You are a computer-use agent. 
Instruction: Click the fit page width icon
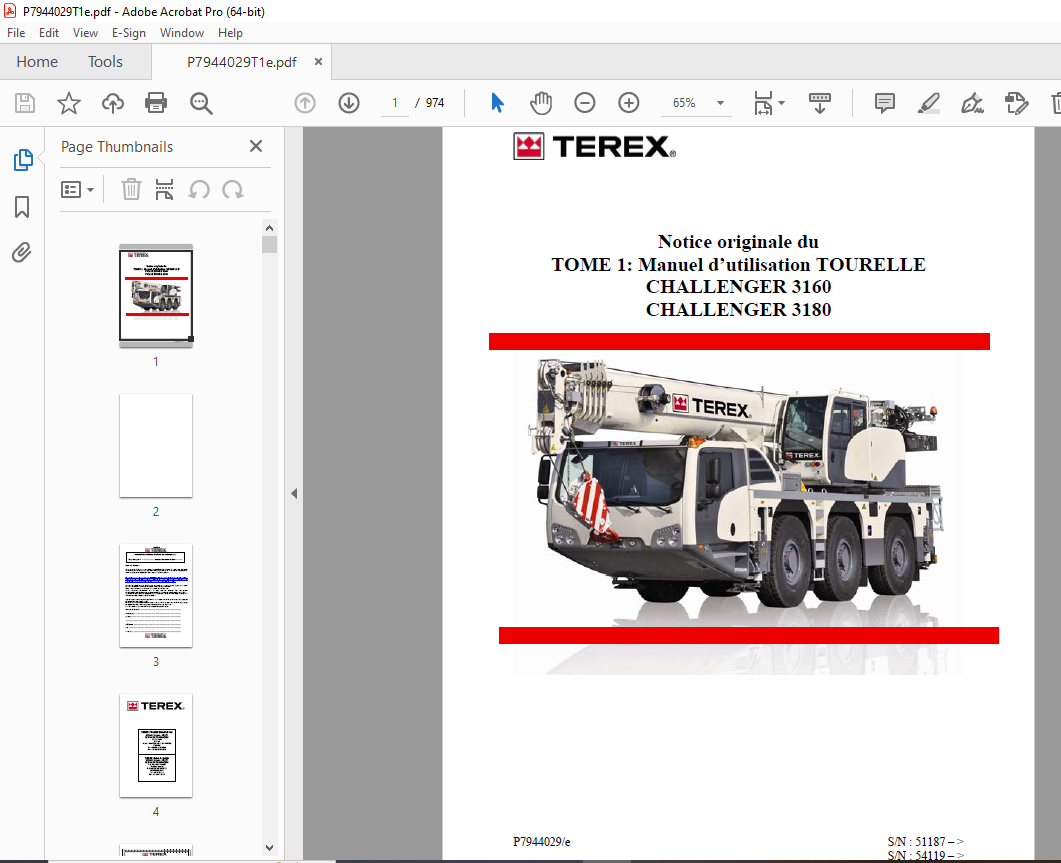click(x=763, y=103)
